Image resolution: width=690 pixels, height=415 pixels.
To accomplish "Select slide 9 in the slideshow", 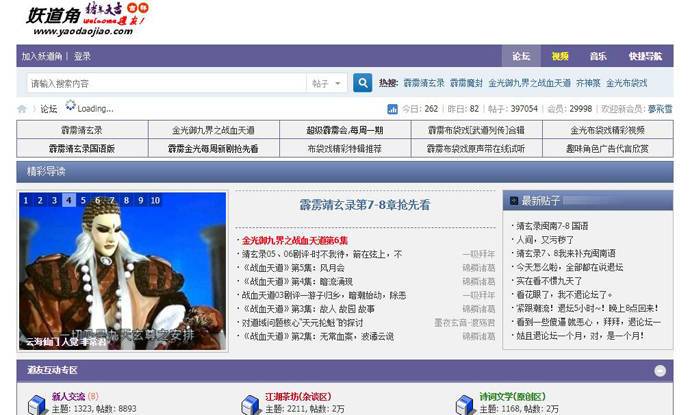I will point(141,200).
